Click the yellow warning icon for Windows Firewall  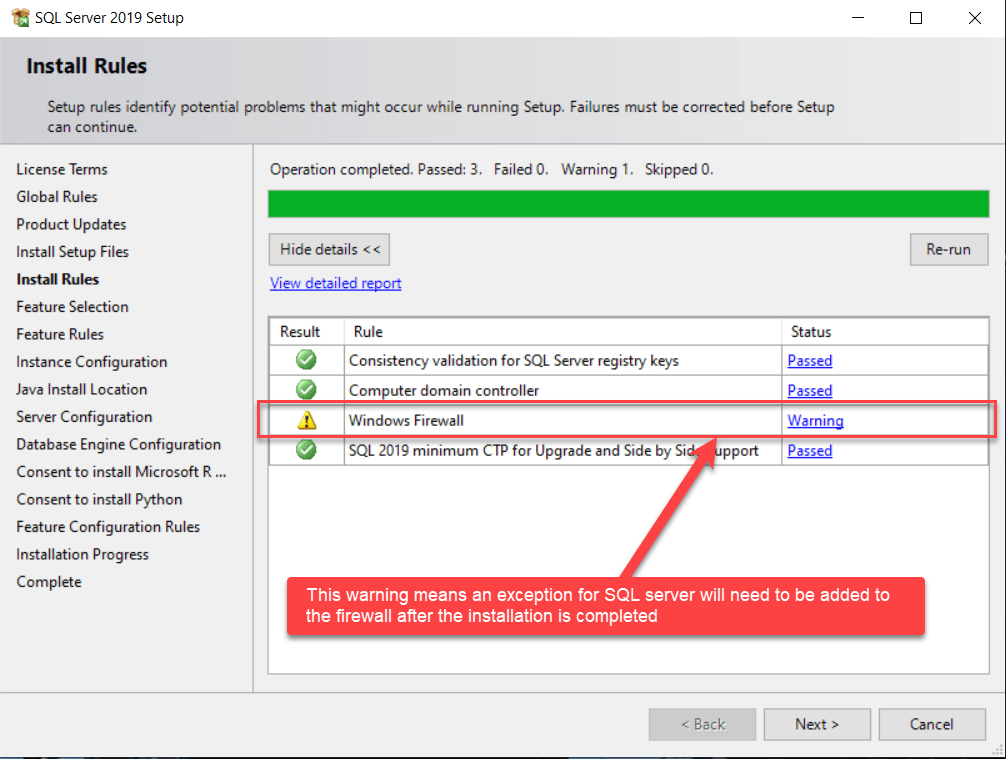pos(307,420)
